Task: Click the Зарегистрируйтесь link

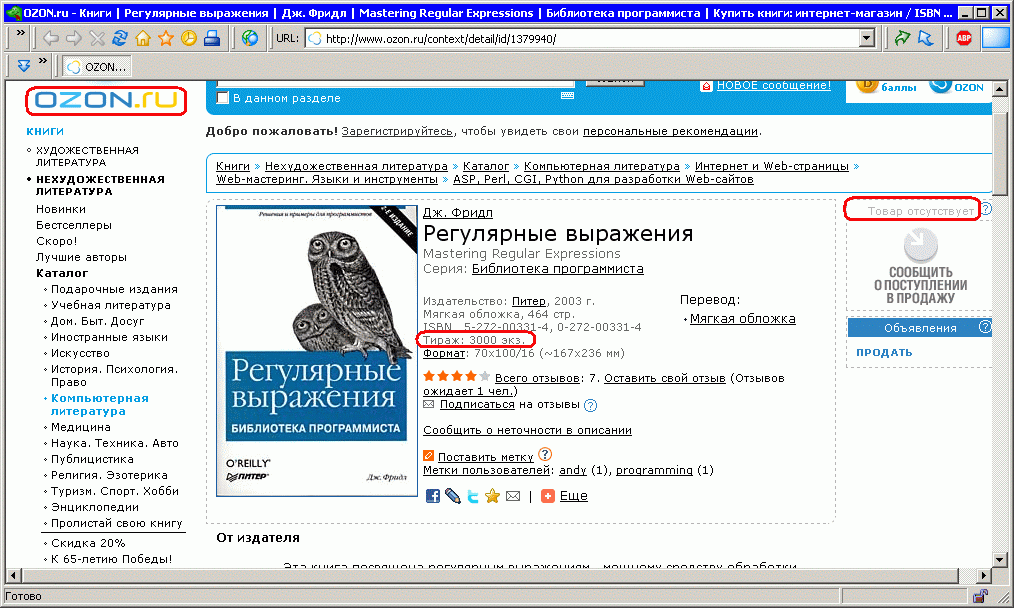Action: coord(397,131)
